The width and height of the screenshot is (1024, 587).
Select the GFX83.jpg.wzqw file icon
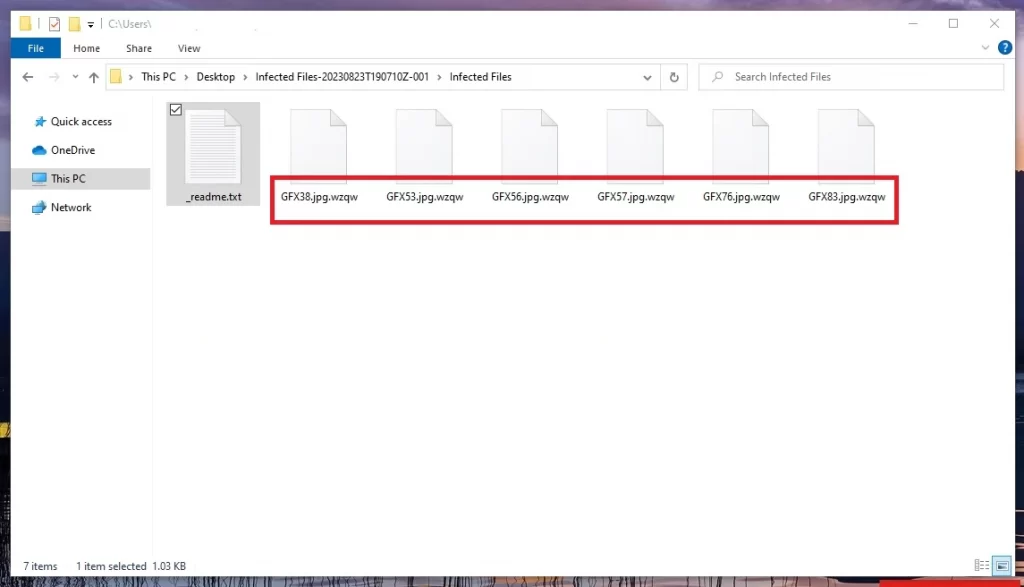(846, 146)
